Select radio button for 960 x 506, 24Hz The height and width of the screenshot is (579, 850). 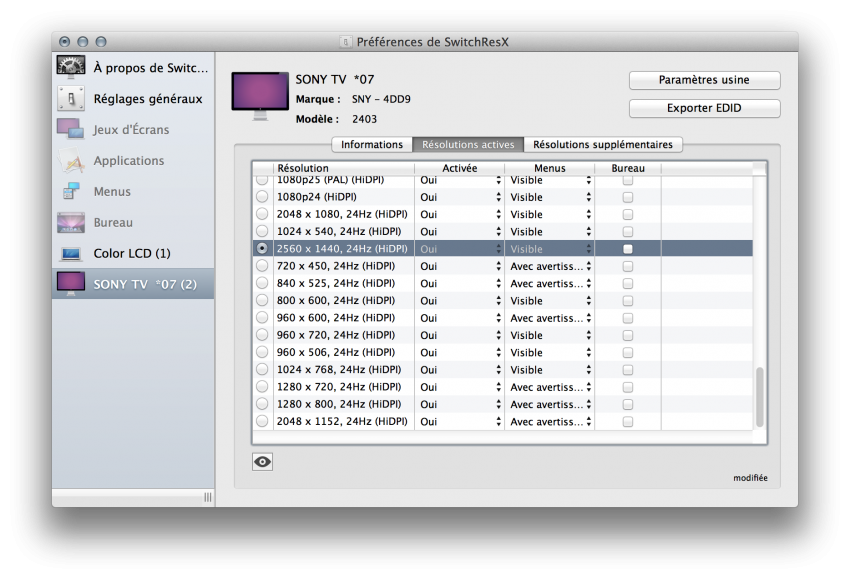click(262, 352)
